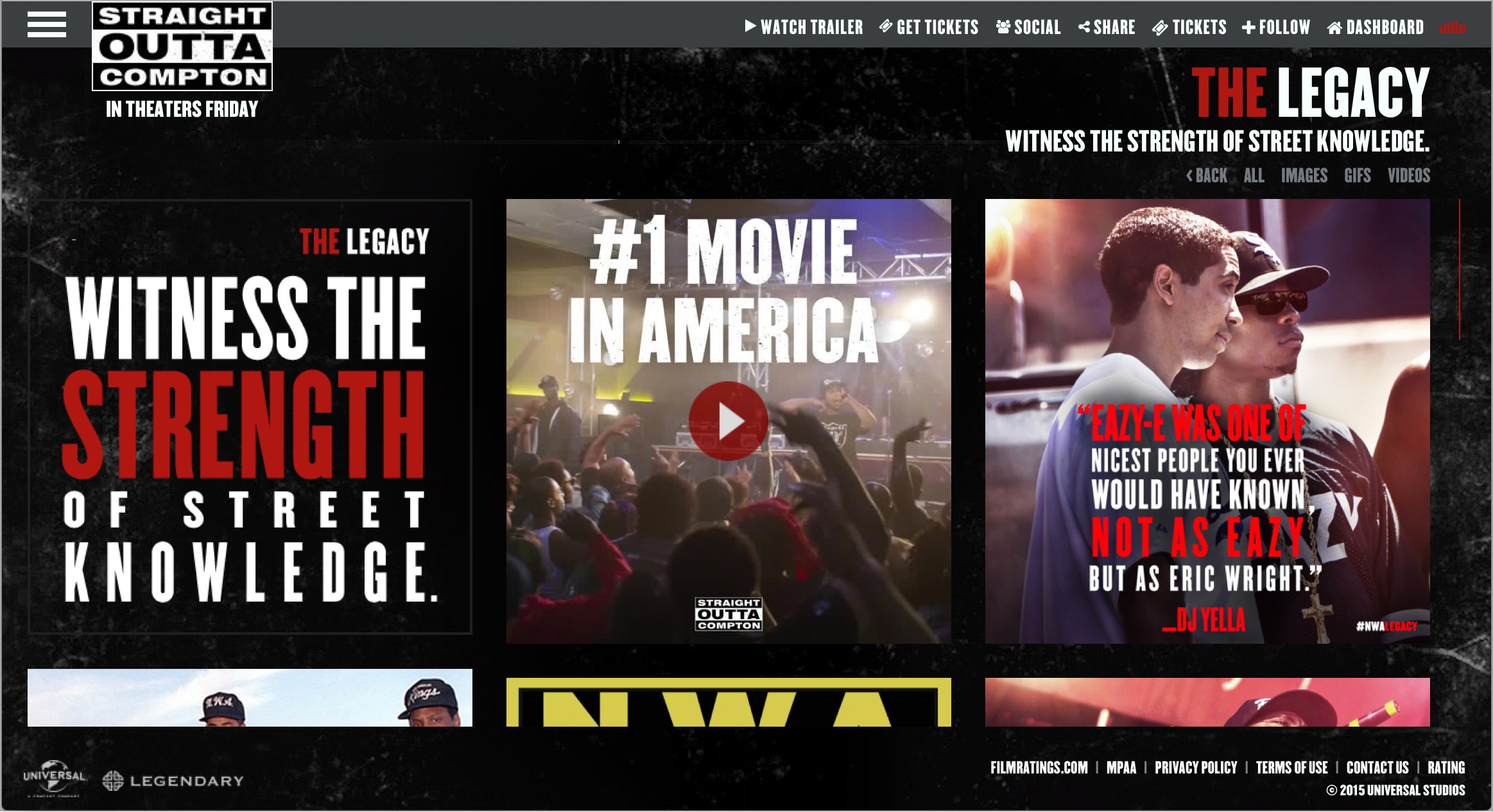Click Watch Trailer text in navigation
Image resolution: width=1493 pixels, height=812 pixels.
[x=812, y=27]
